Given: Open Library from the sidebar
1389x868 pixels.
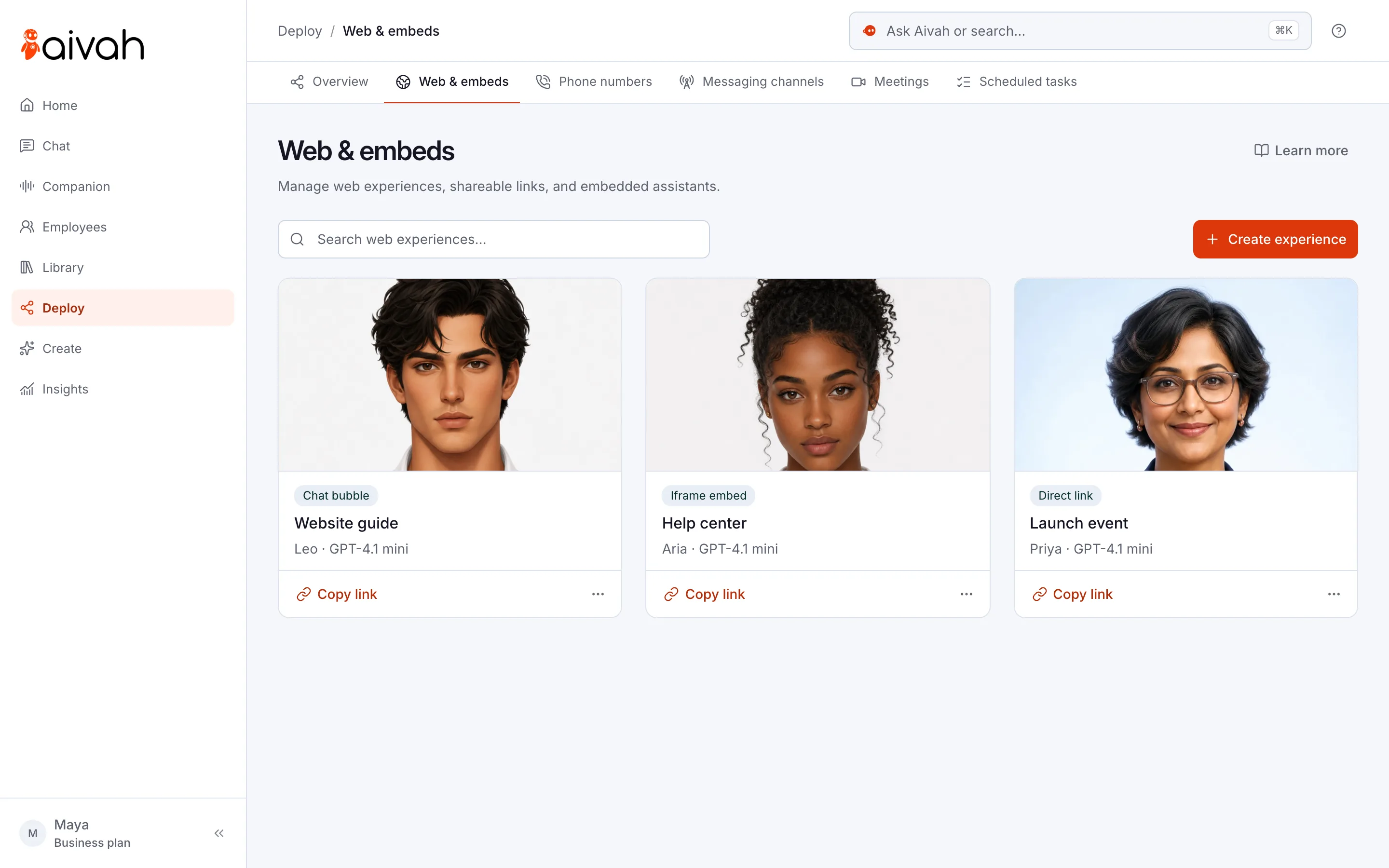Looking at the screenshot, I should (123, 268).
